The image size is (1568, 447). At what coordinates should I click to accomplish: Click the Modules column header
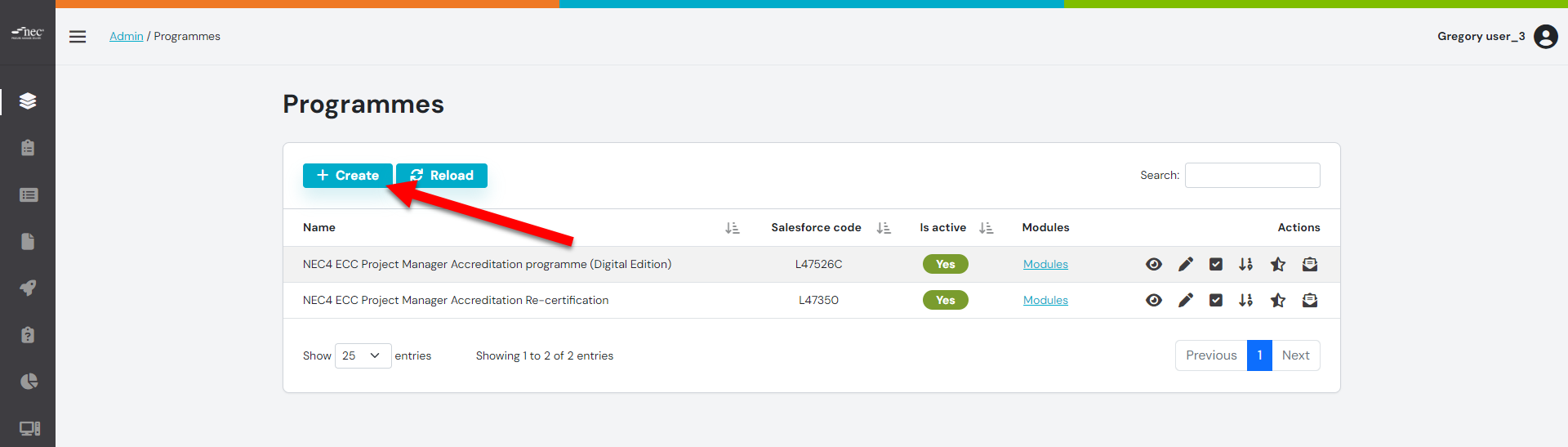pos(1045,228)
